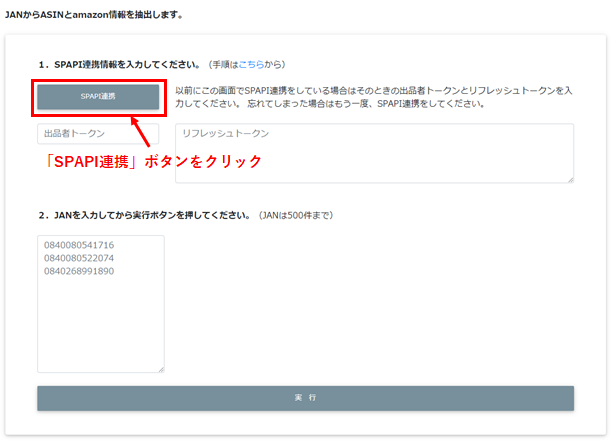Click empty space in the JAN list text area
The height and width of the screenshot is (445, 613).
(x=100, y=330)
